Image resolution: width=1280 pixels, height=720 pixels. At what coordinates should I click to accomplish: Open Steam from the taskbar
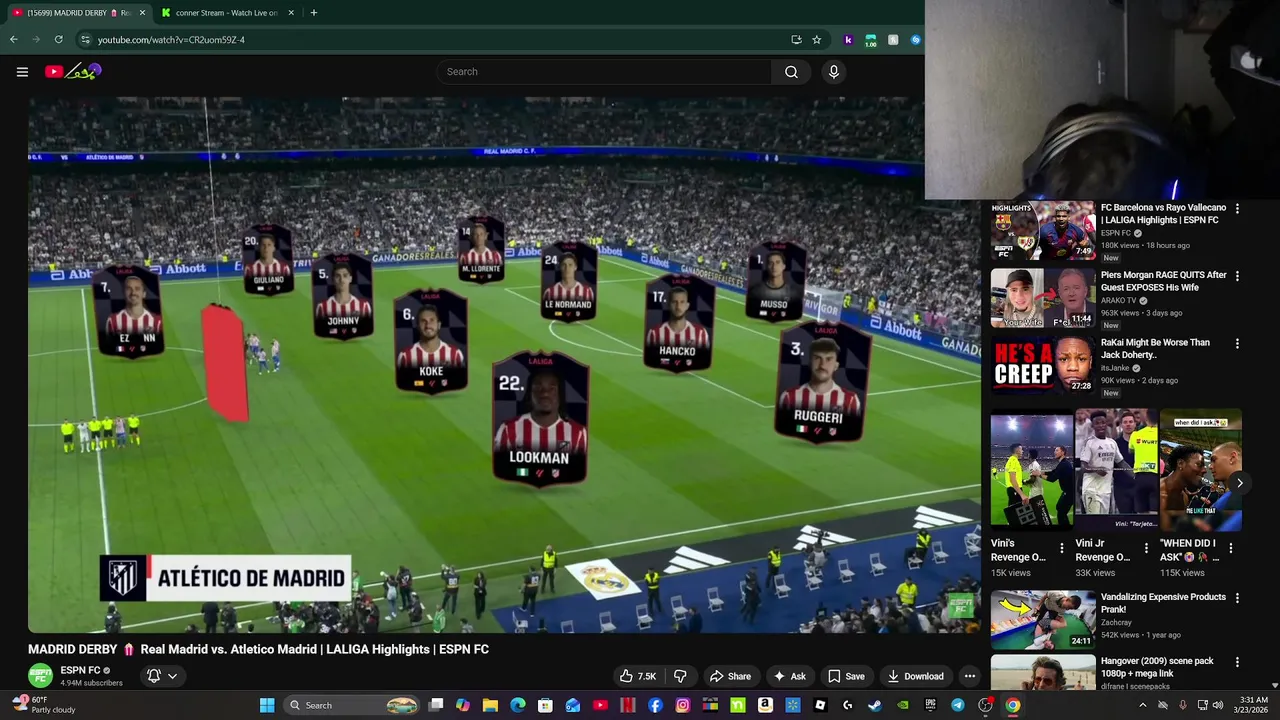(874, 705)
